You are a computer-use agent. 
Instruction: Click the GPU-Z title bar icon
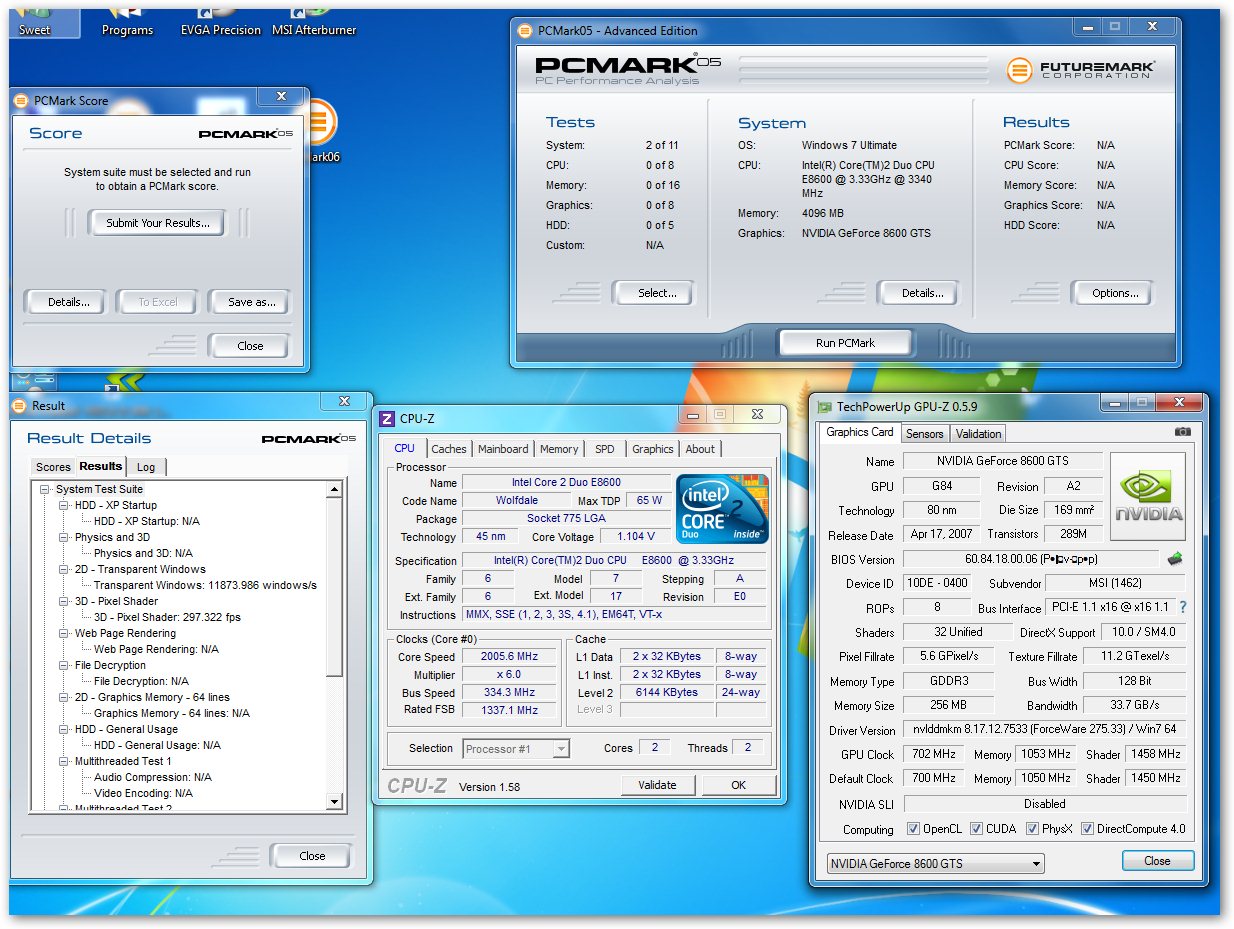tap(825, 407)
